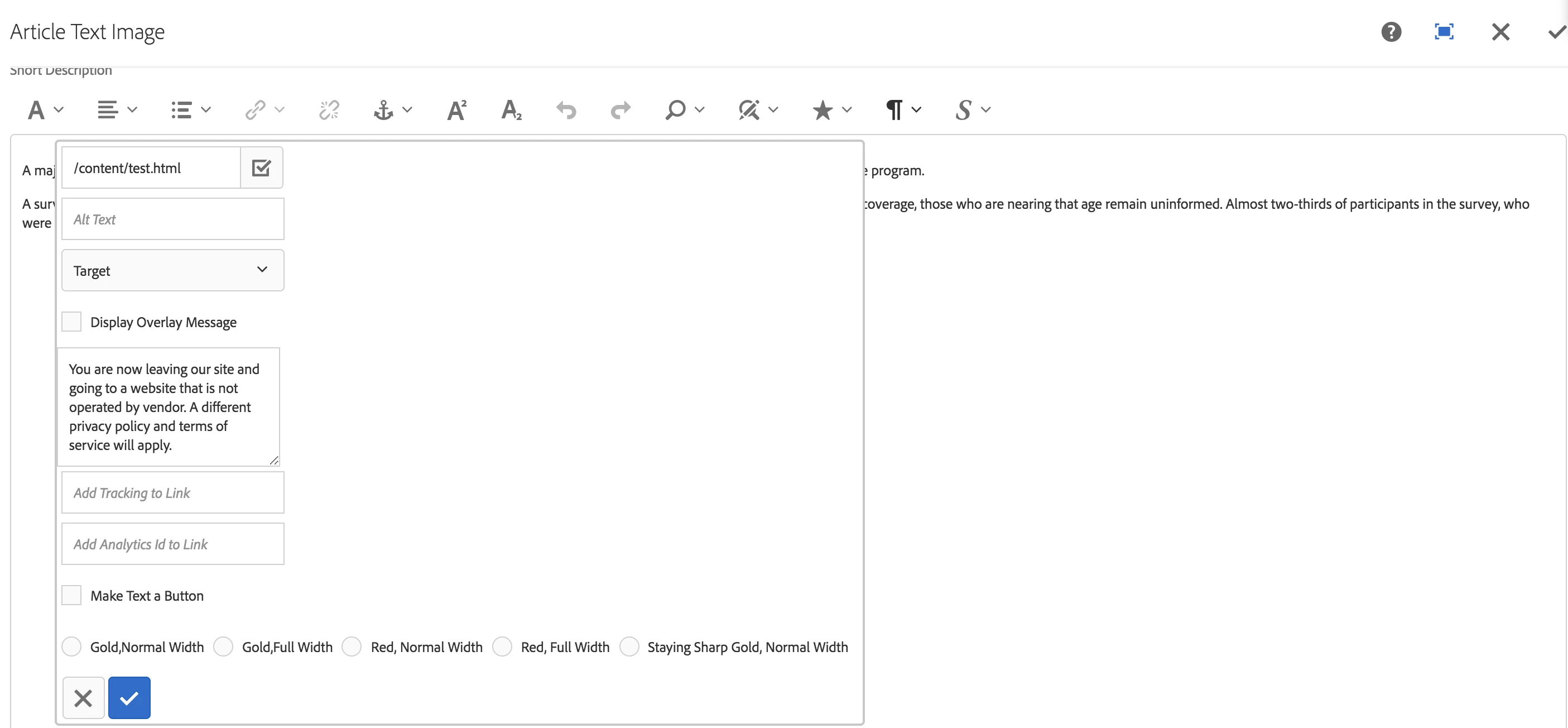Cancel link dialog with X button
The height and width of the screenshot is (728, 1568).
click(83, 697)
